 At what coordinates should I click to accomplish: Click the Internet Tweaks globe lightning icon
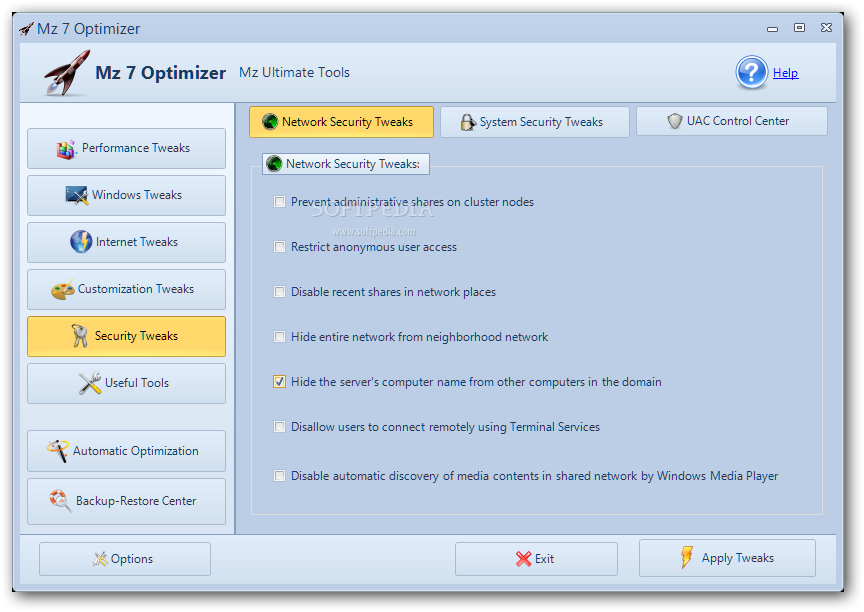(81, 242)
